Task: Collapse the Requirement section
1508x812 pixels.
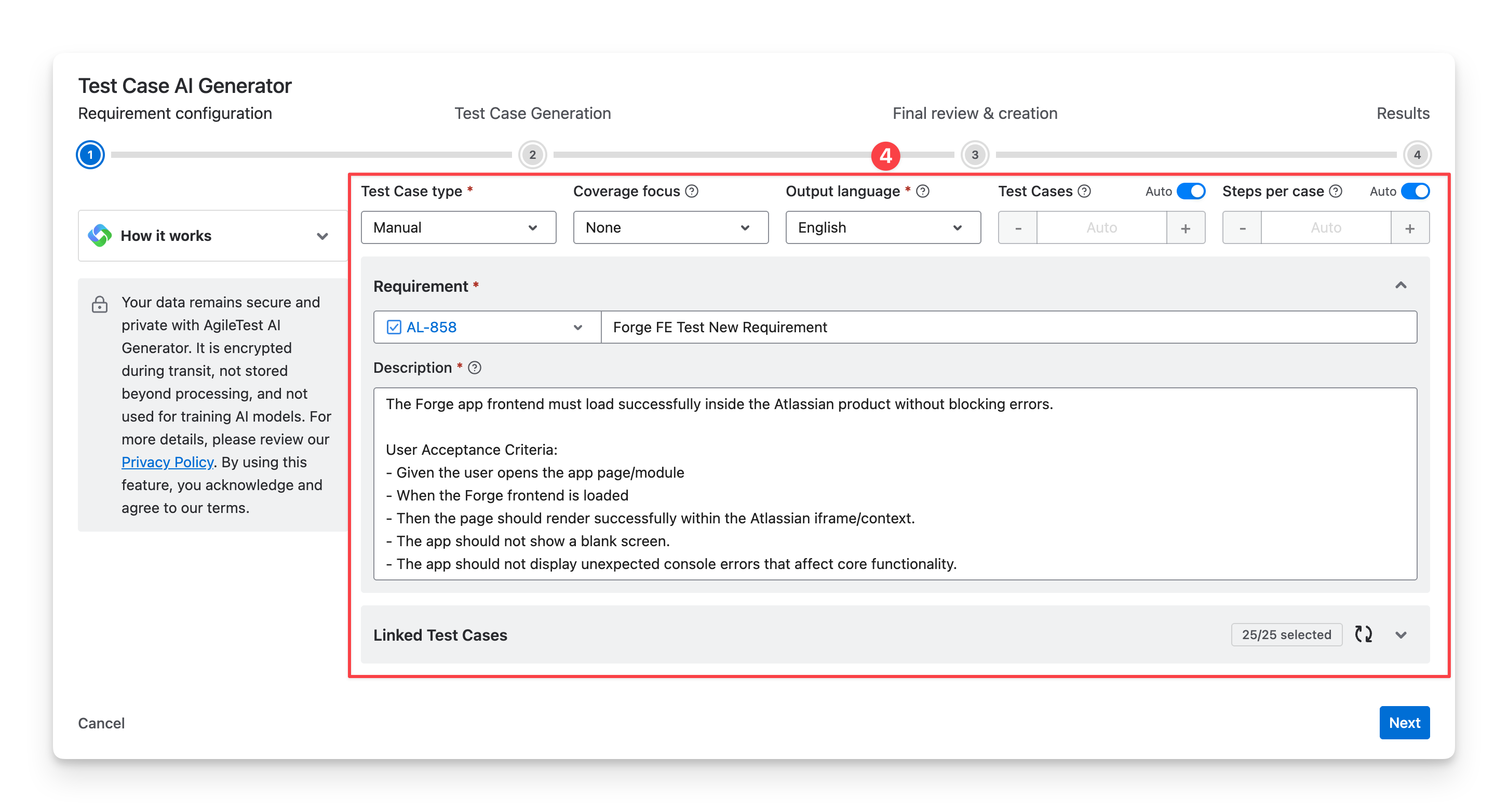Action: (1401, 286)
